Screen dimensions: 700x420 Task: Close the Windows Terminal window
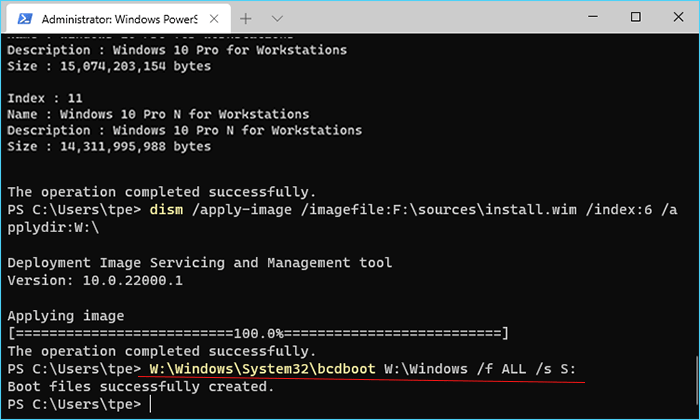click(678, 17)
